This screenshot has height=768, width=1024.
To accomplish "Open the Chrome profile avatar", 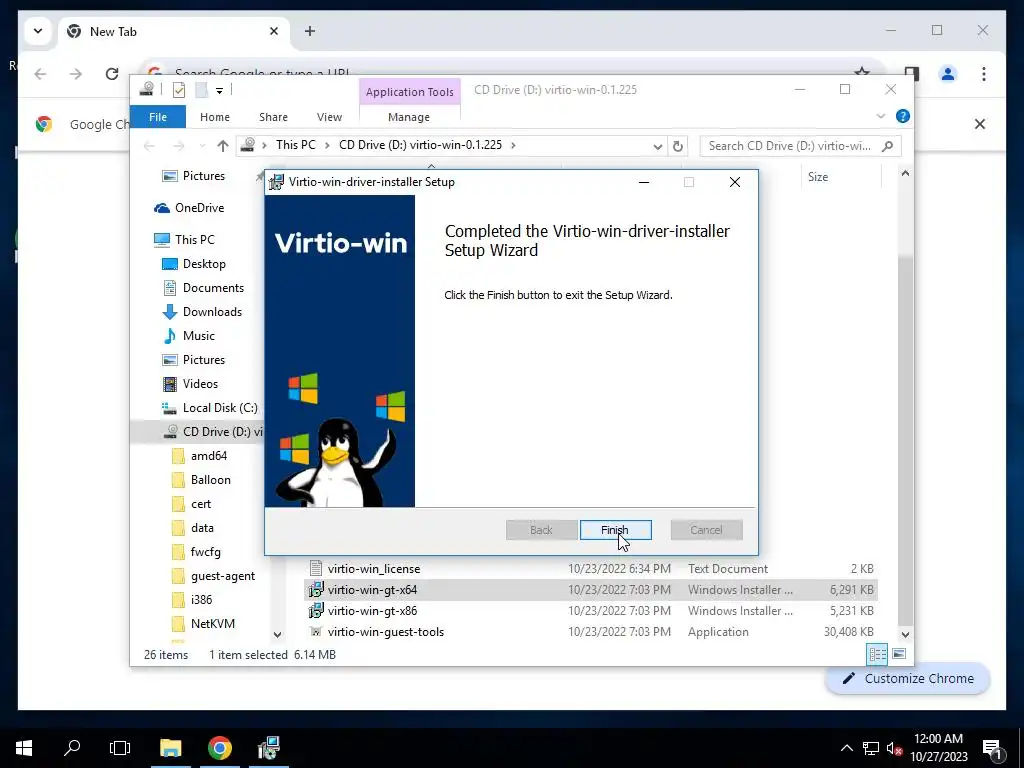I will click(948, 74).
